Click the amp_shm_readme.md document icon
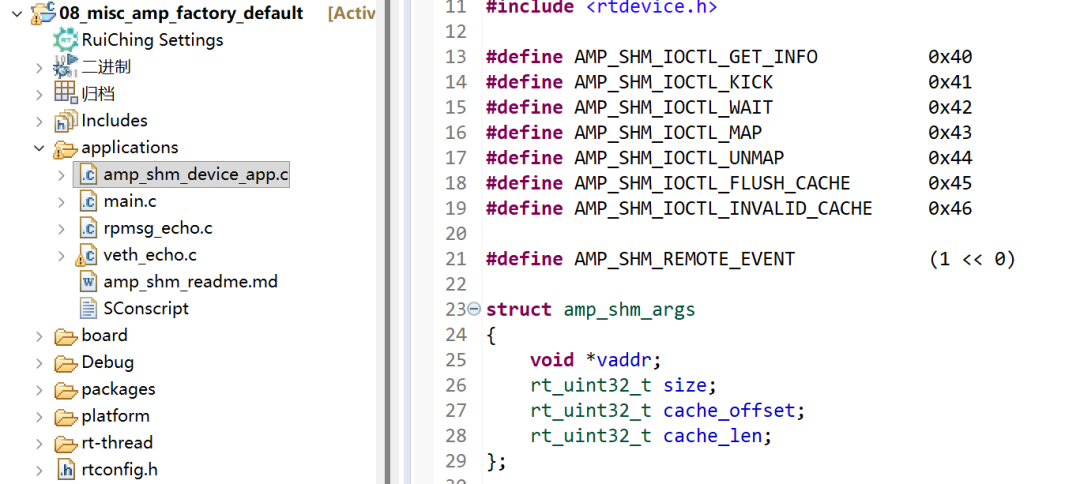 point(88,282)
